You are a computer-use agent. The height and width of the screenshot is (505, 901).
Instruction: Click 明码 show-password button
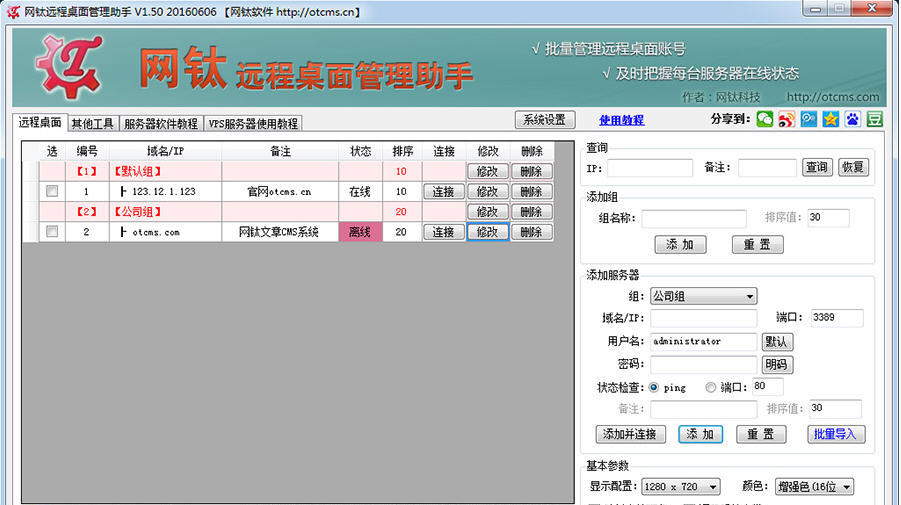(777, 364)
